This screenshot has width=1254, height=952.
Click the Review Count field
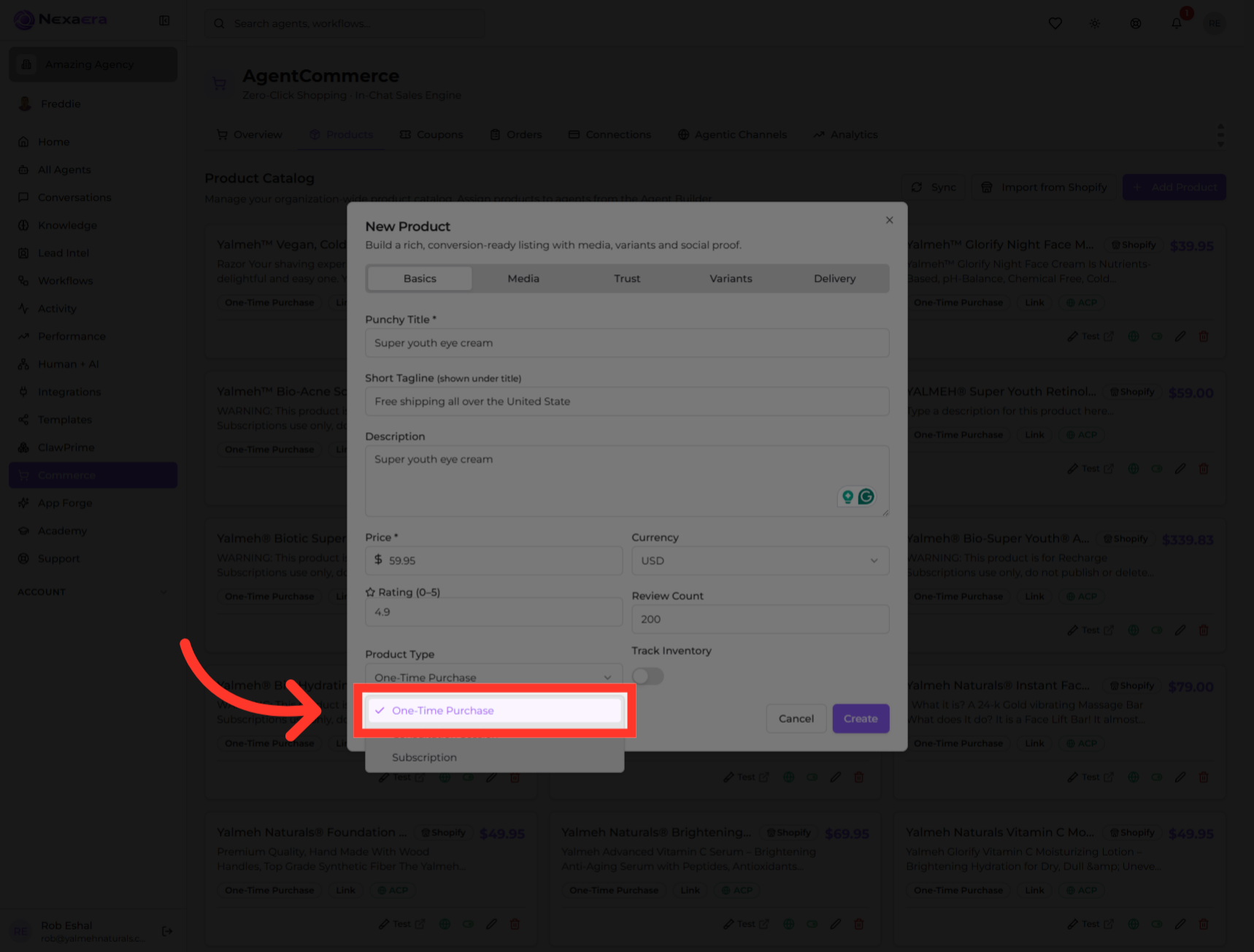(760, 619)
